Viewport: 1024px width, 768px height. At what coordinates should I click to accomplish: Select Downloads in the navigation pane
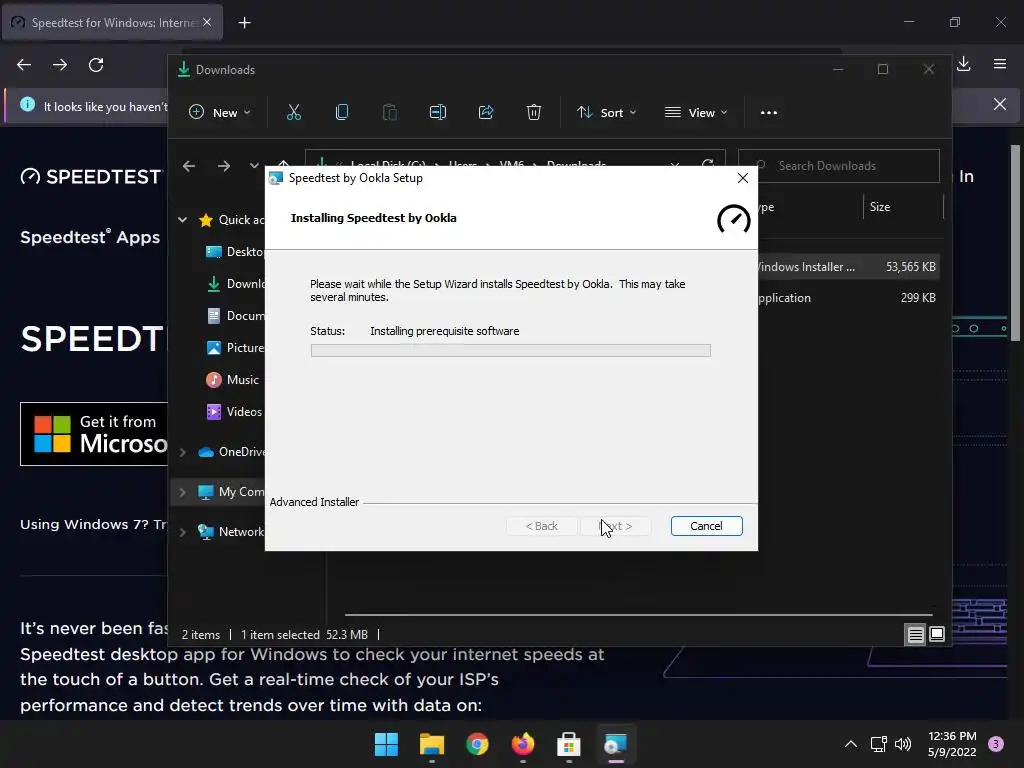[234, 283]
